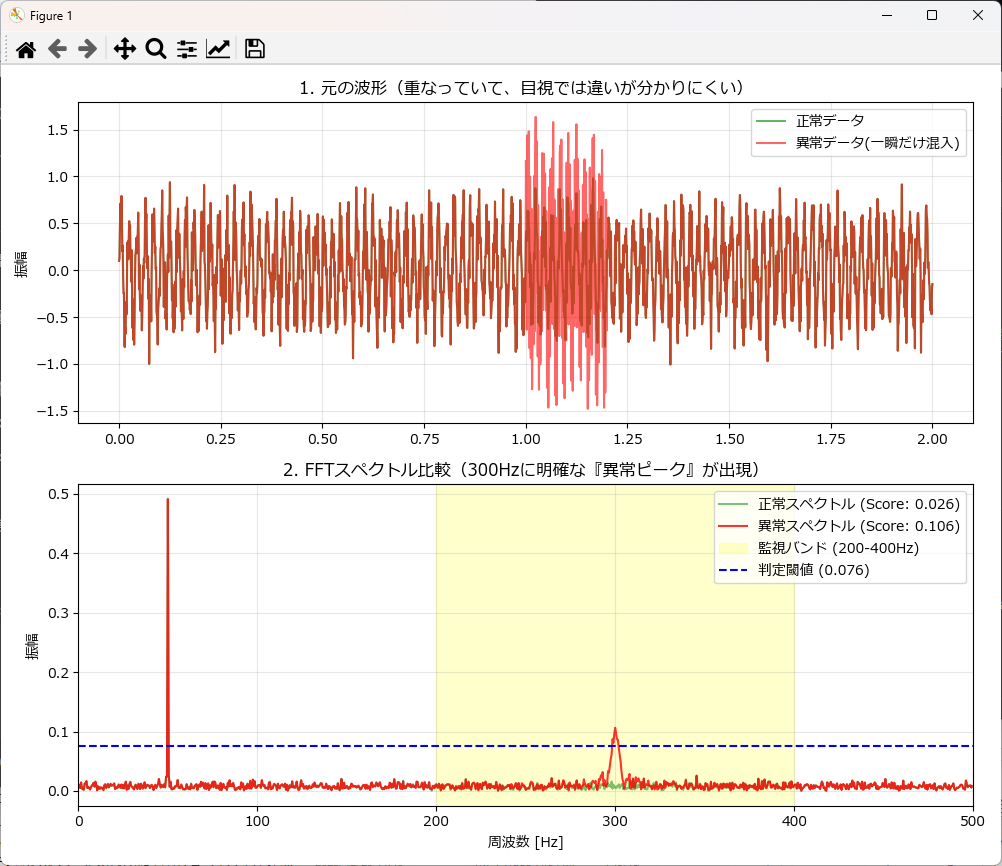Toggle the Zoom magnifier tool
The image size is (1002, 866).
pyautogui.click(x=155, y=49)
